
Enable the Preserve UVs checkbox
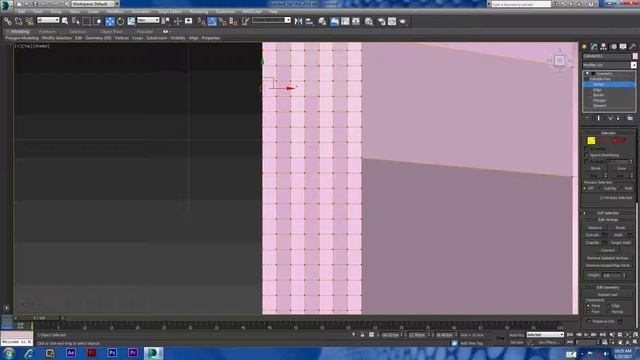(589, 322)
